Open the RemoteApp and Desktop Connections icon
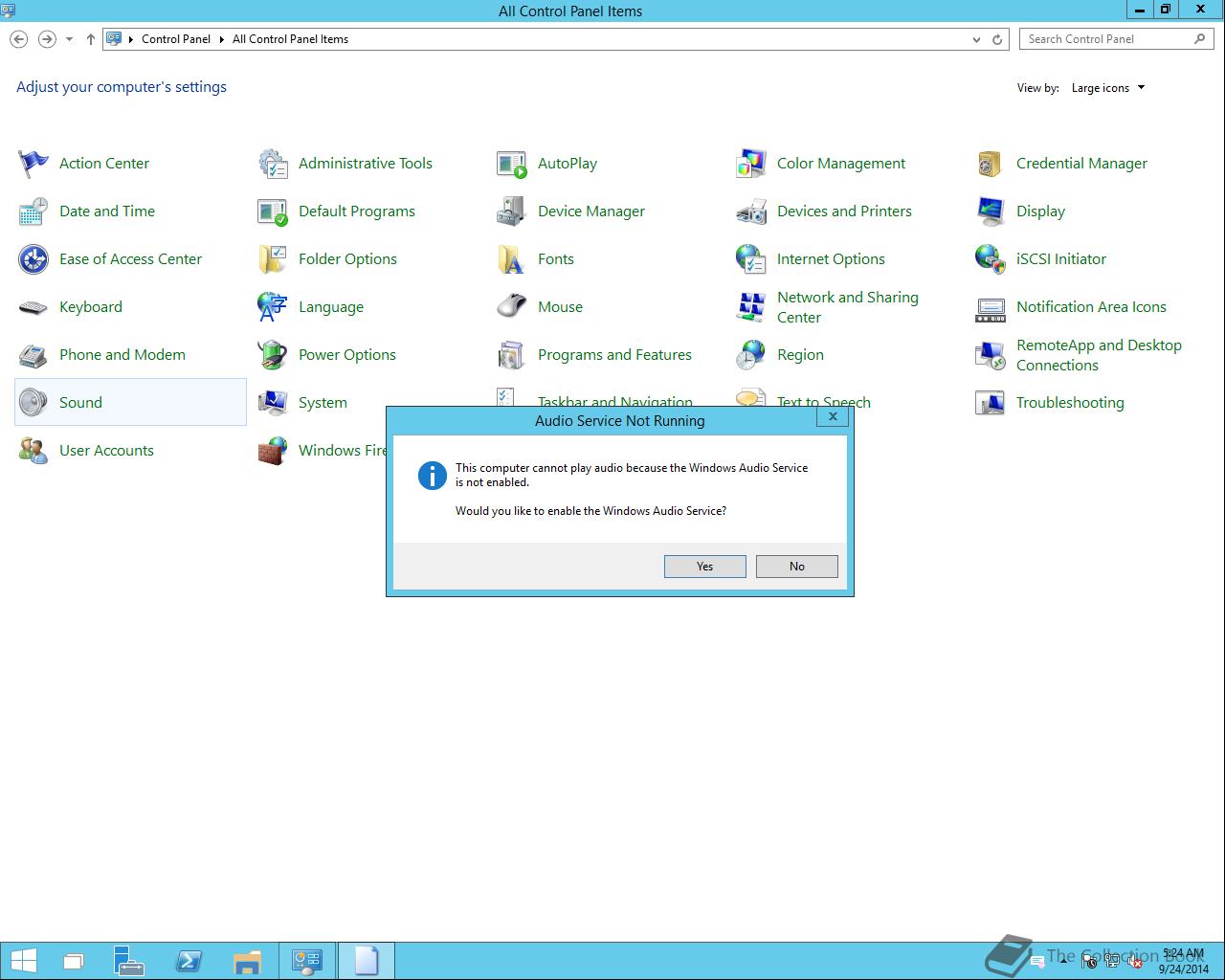Viewport: 1225px width, 980px height. coord(991,355)
